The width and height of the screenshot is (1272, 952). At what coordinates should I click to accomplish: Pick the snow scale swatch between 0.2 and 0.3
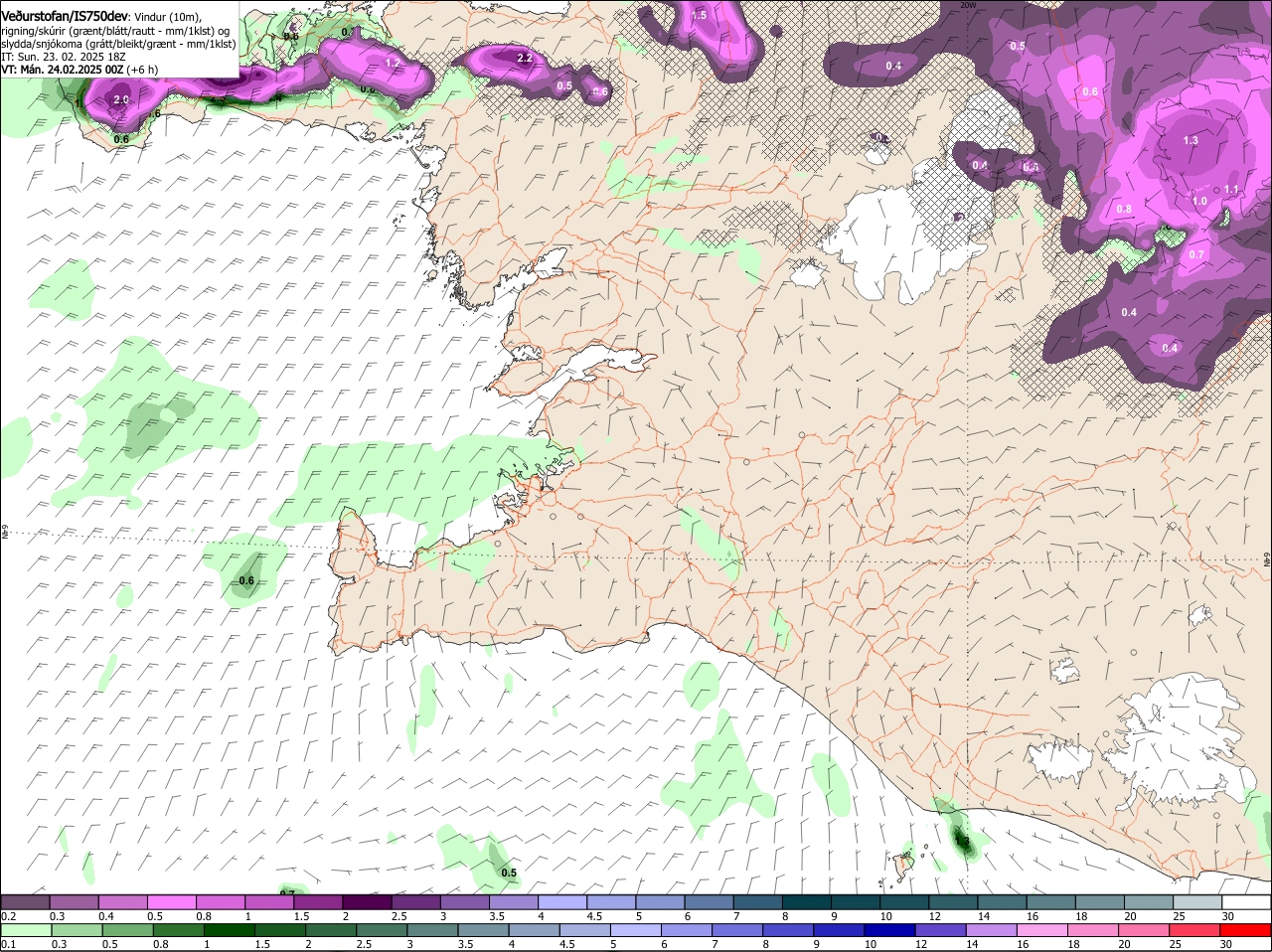25,902
